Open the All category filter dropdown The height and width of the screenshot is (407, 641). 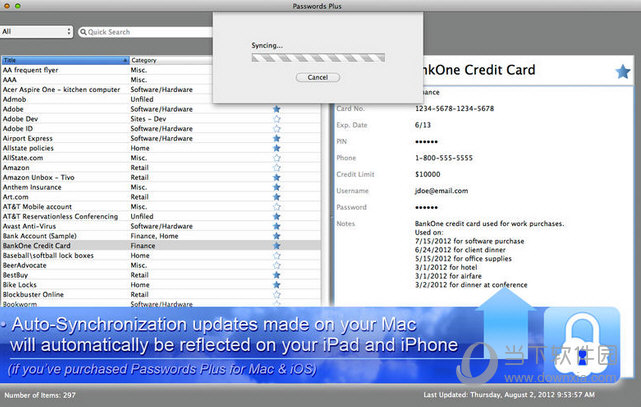[36, 32]
